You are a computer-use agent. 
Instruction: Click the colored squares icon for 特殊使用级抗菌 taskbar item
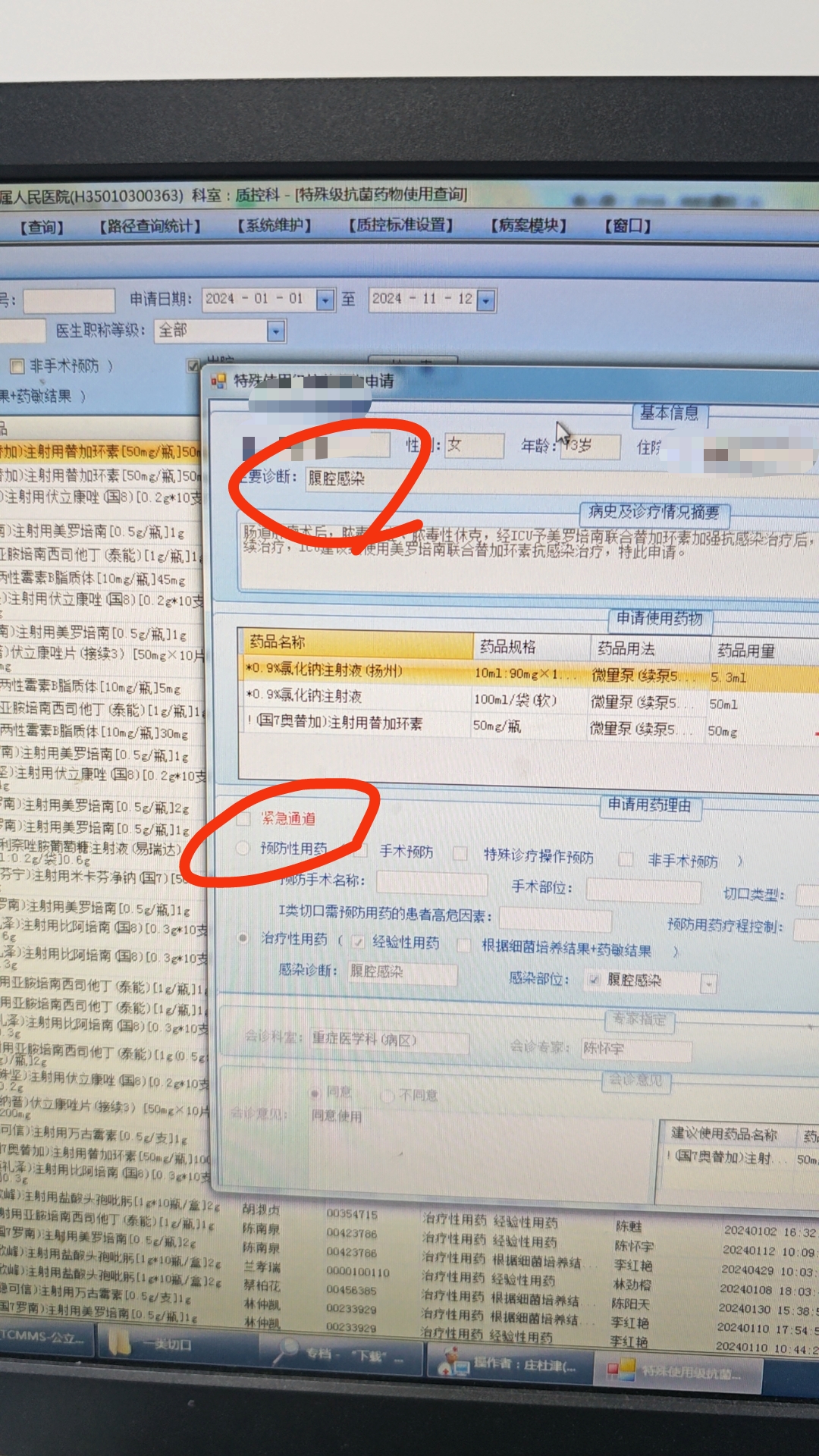point(621,1370)
